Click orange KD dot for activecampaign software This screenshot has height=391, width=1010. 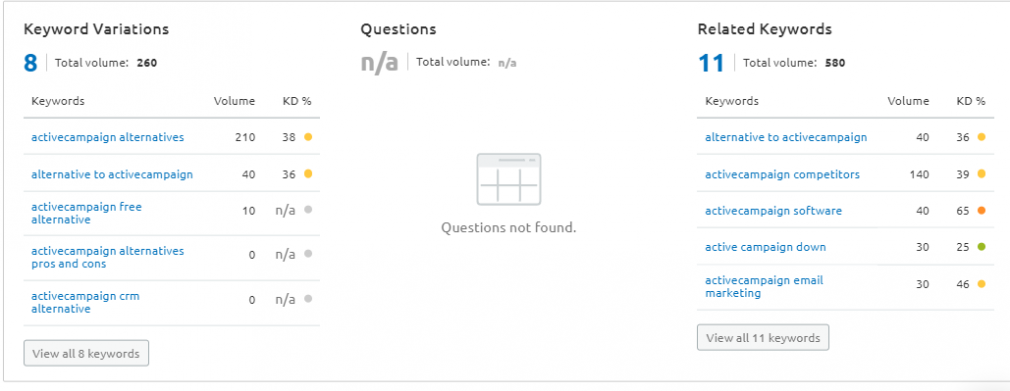pos(982,211)
